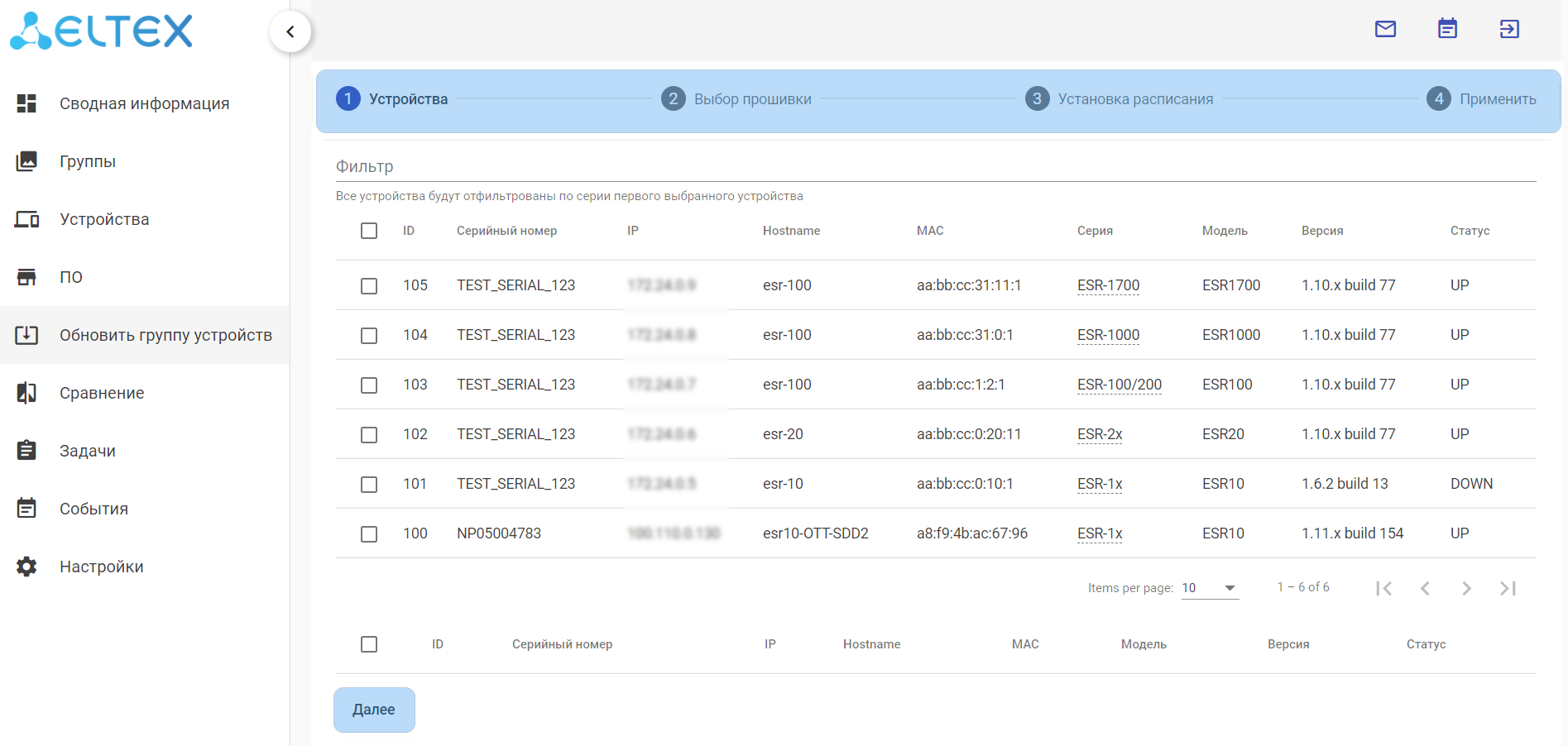Open the Items per page dropdown
Image resolution: width=1568 pixels, height=746 pixels.
click(x=1209, y=588)
